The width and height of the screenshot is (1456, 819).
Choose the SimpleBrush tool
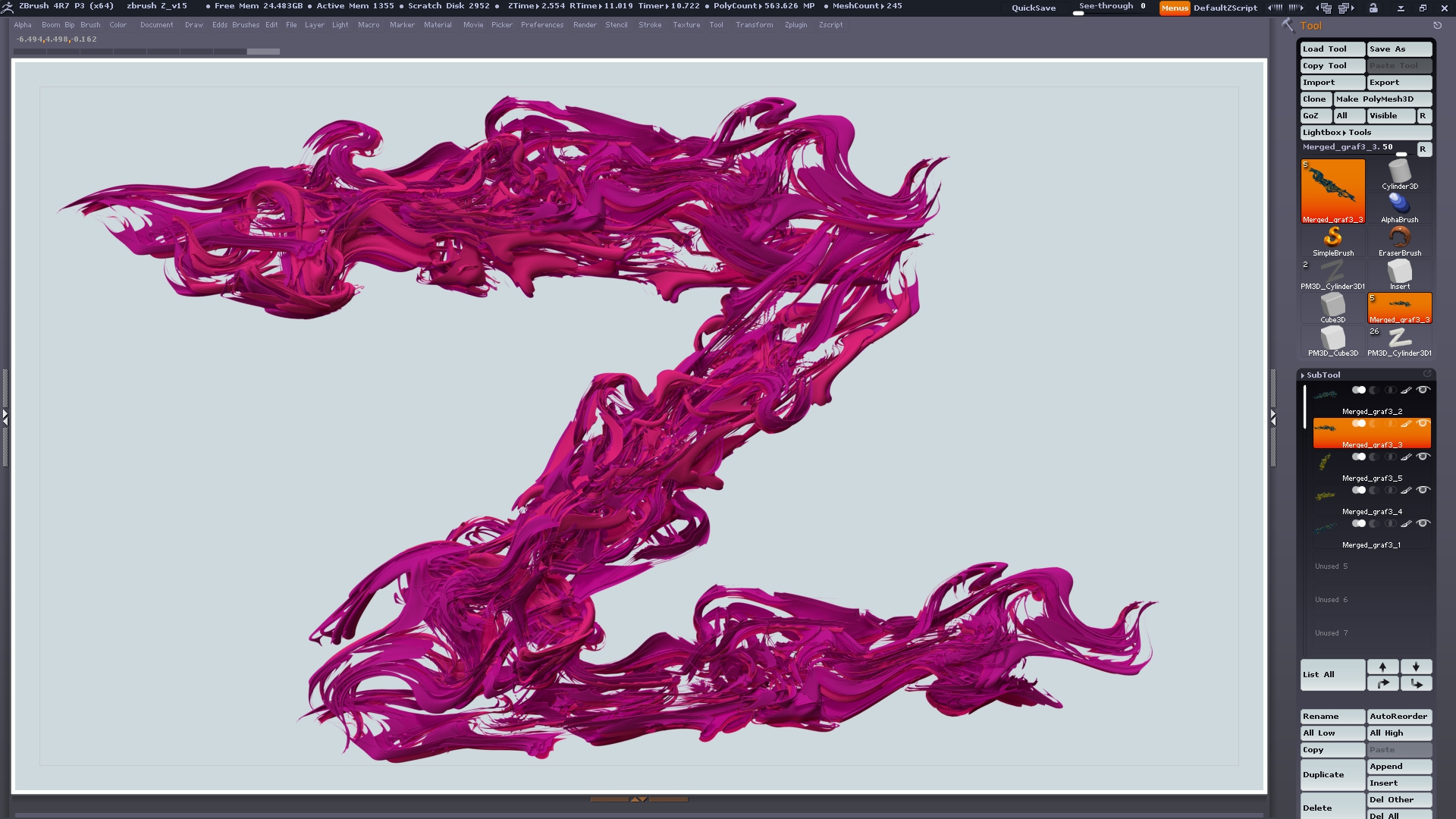1332,240
